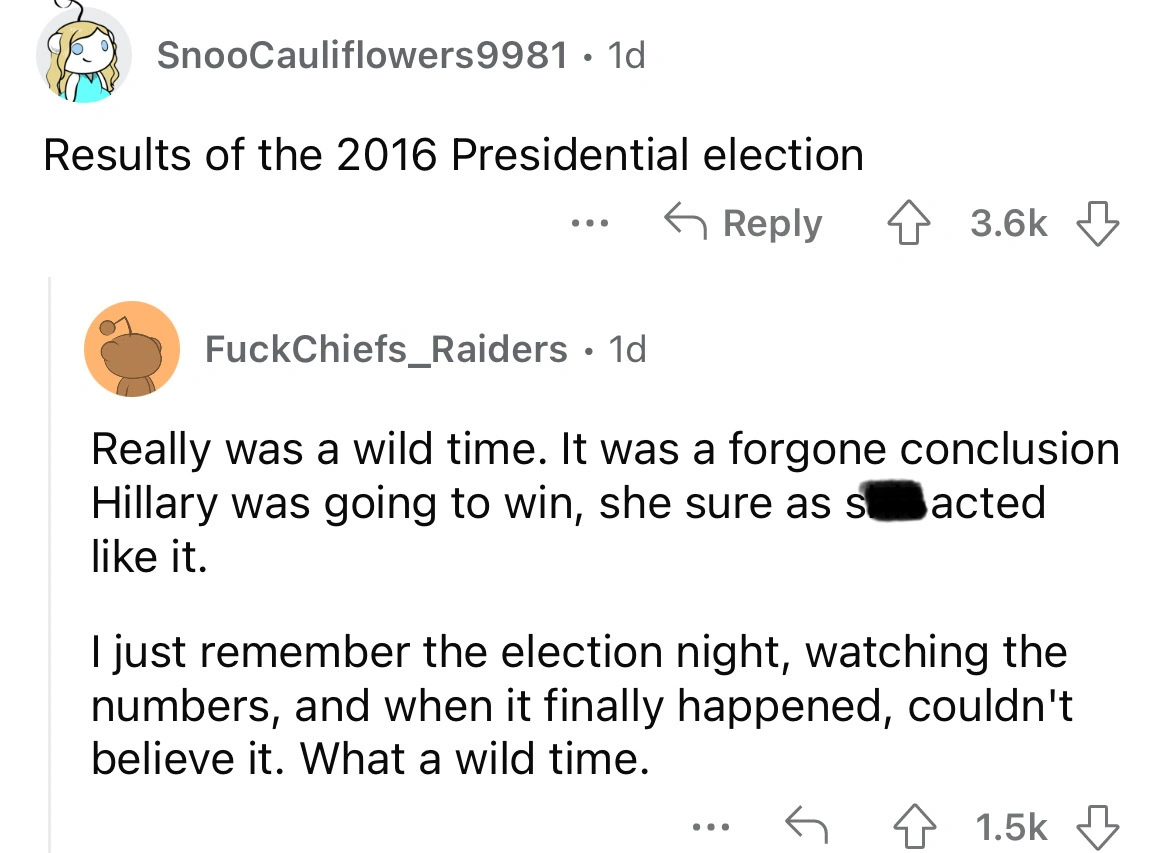Click the "I just remember the election night" paragraph

tap(581, 706)
